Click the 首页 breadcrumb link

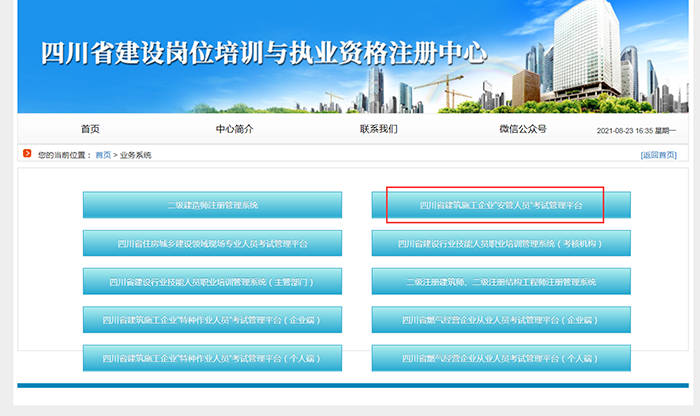click(103, 155)
